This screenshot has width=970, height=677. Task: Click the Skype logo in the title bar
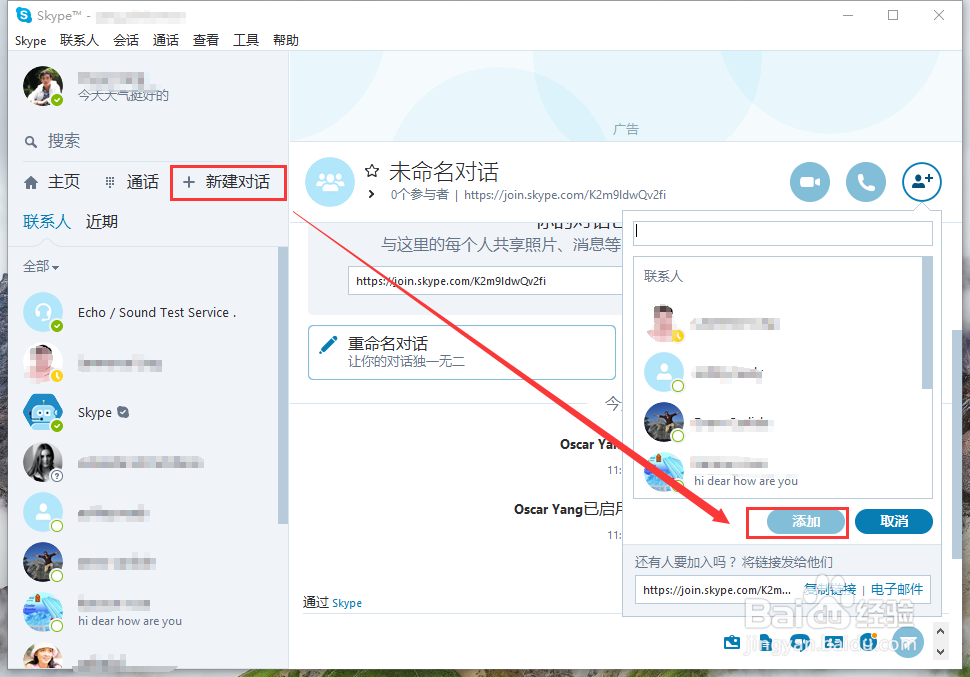(24, 15)
